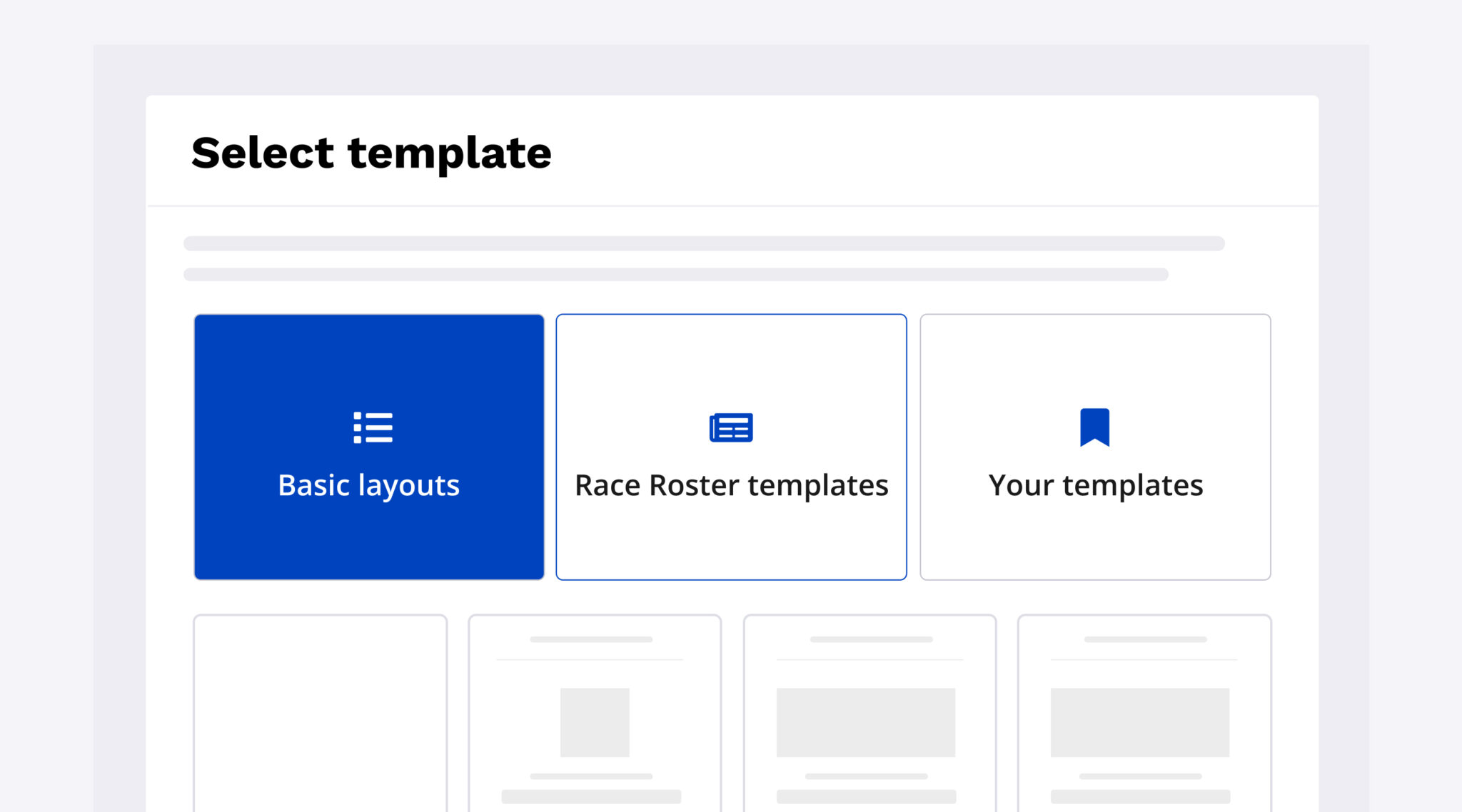The width and height of the screenshot is (1462, 812).
Task: Click the top gray placeholder description bar
Action: (703, 243)
